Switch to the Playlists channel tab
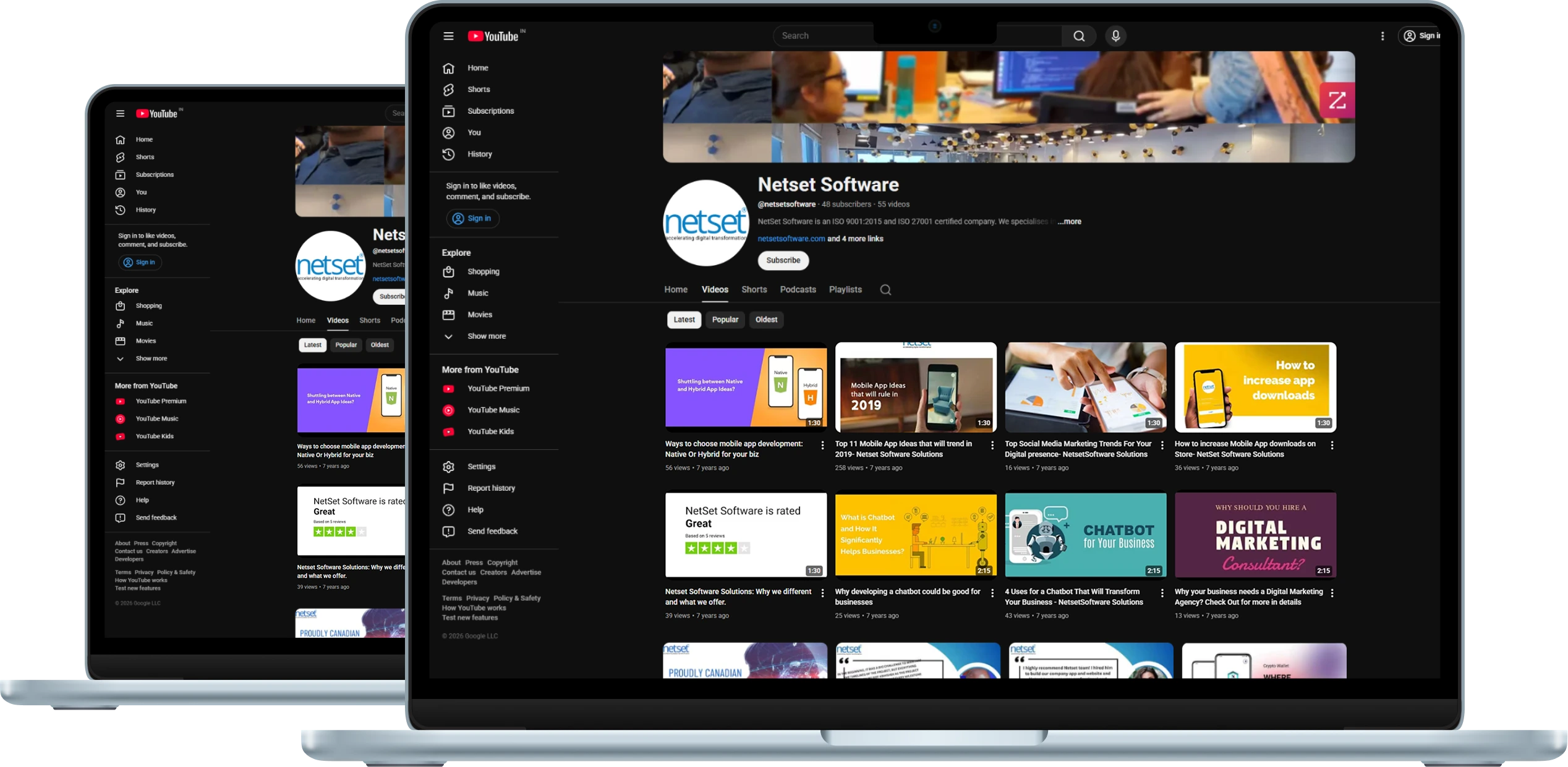Image resolution: width=1568 pixels, height=767 pixels. click(x=845, y=289)
